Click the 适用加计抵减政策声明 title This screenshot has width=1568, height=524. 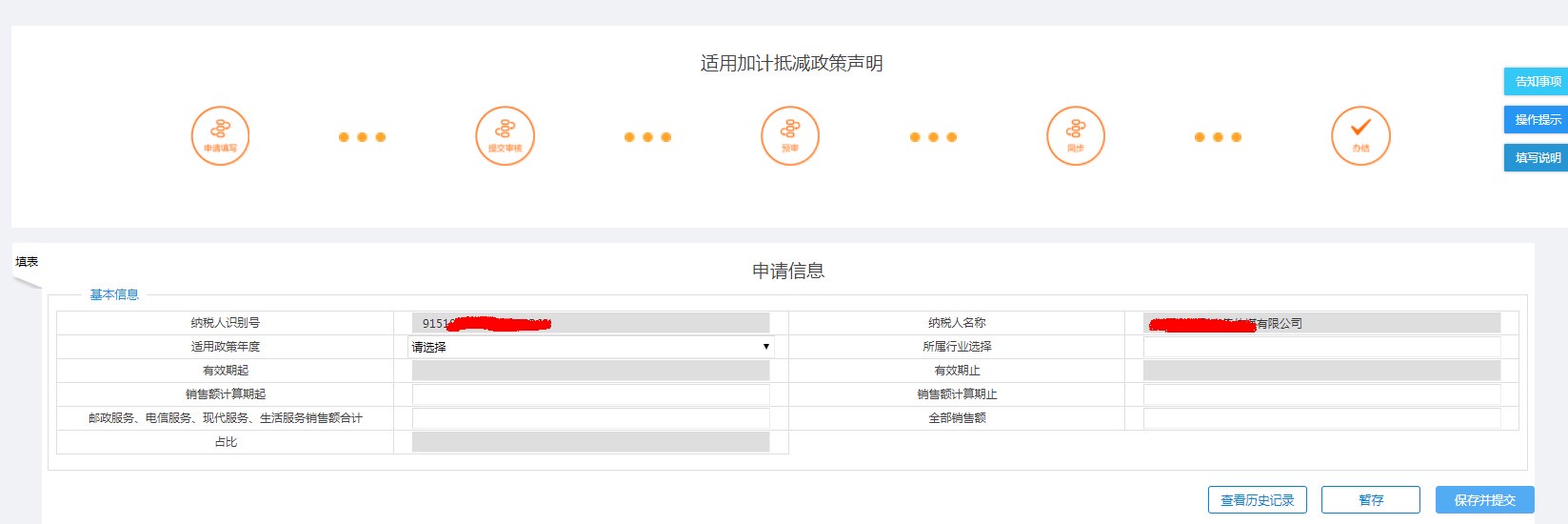click(x=791, y=63)
